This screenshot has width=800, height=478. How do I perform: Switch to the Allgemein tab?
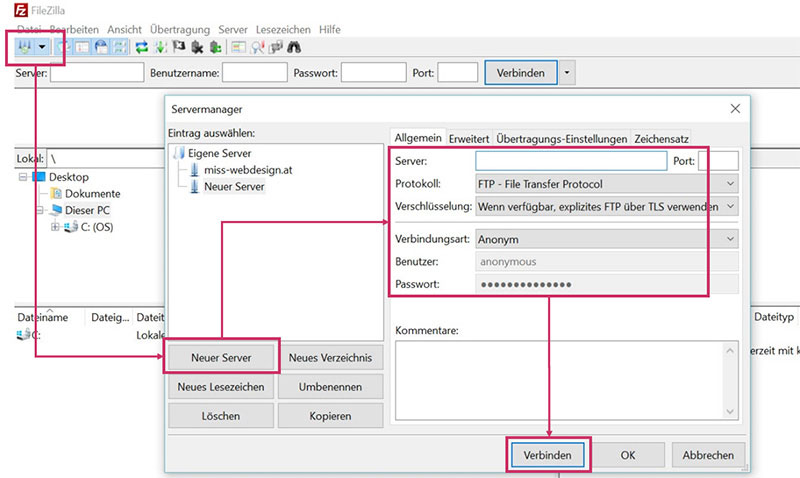418,138
